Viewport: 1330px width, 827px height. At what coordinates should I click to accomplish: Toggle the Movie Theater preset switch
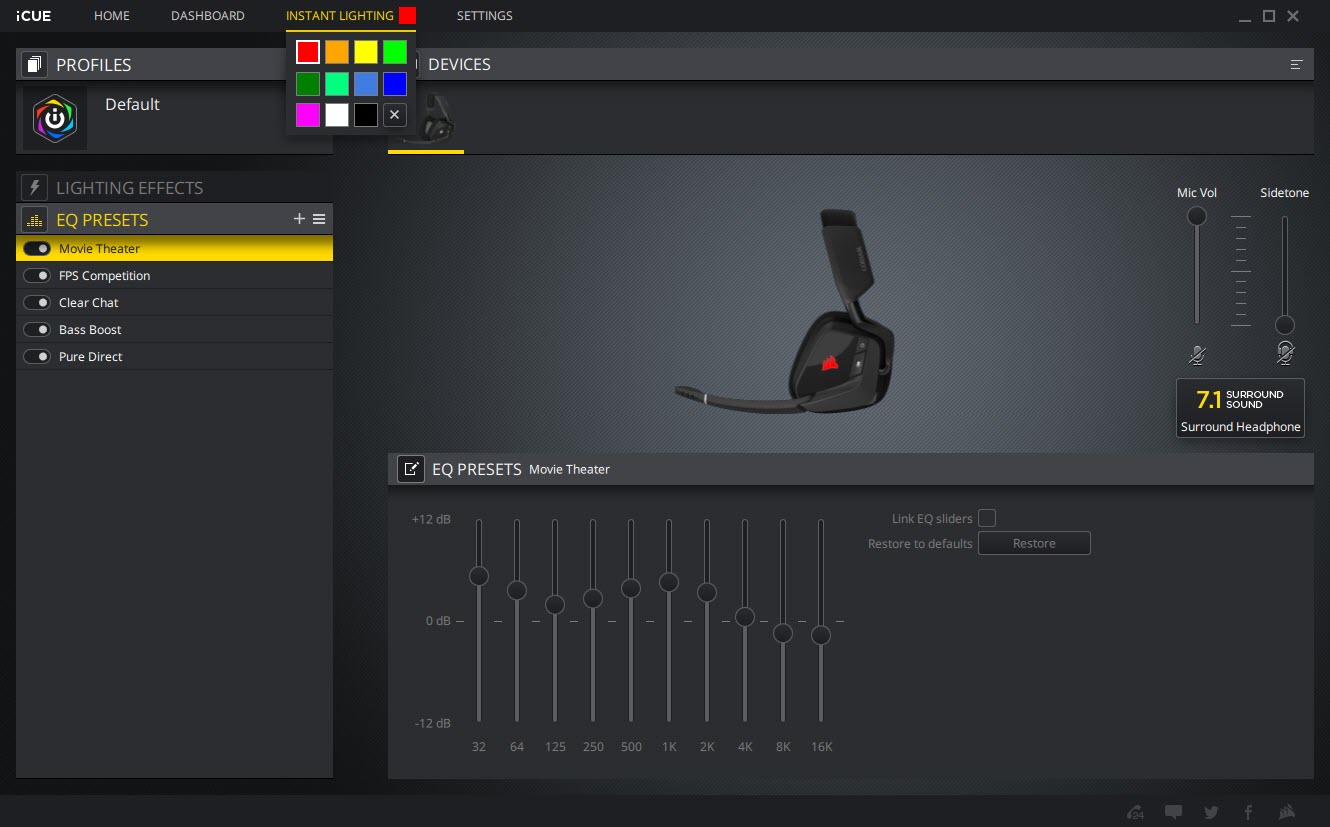click(x=37, y=248)
